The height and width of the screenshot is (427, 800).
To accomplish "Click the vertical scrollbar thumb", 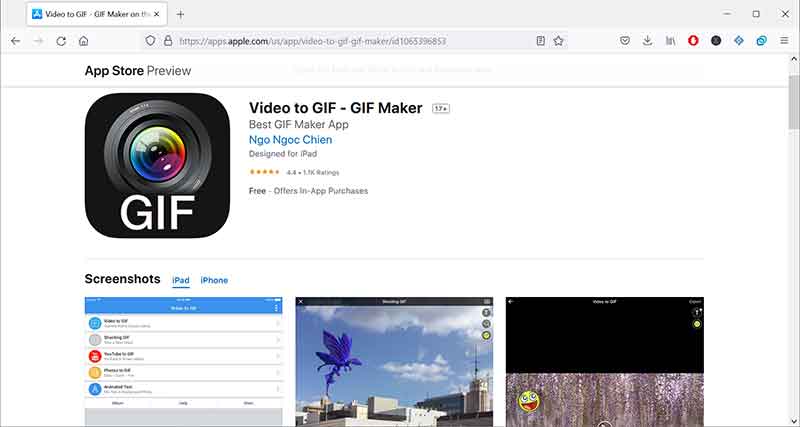I will 794,102.
